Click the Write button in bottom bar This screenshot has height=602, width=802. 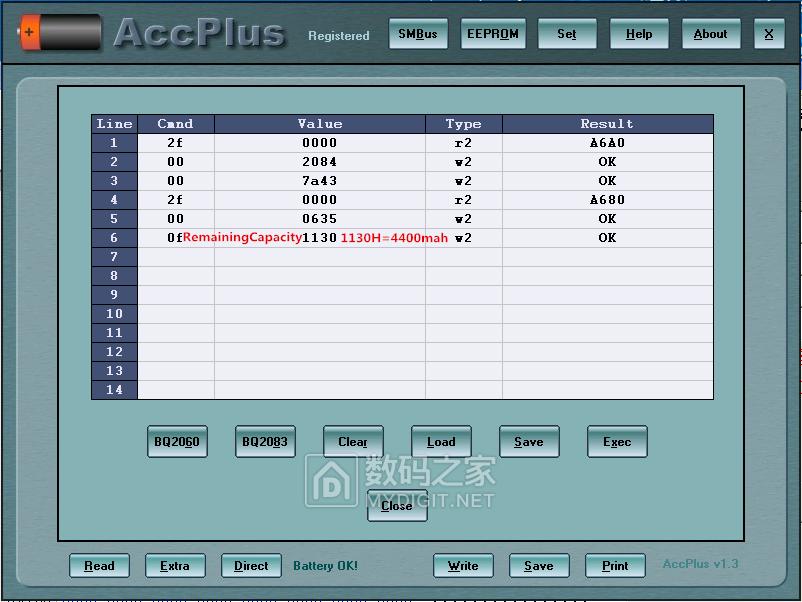(x=463, y=566)
